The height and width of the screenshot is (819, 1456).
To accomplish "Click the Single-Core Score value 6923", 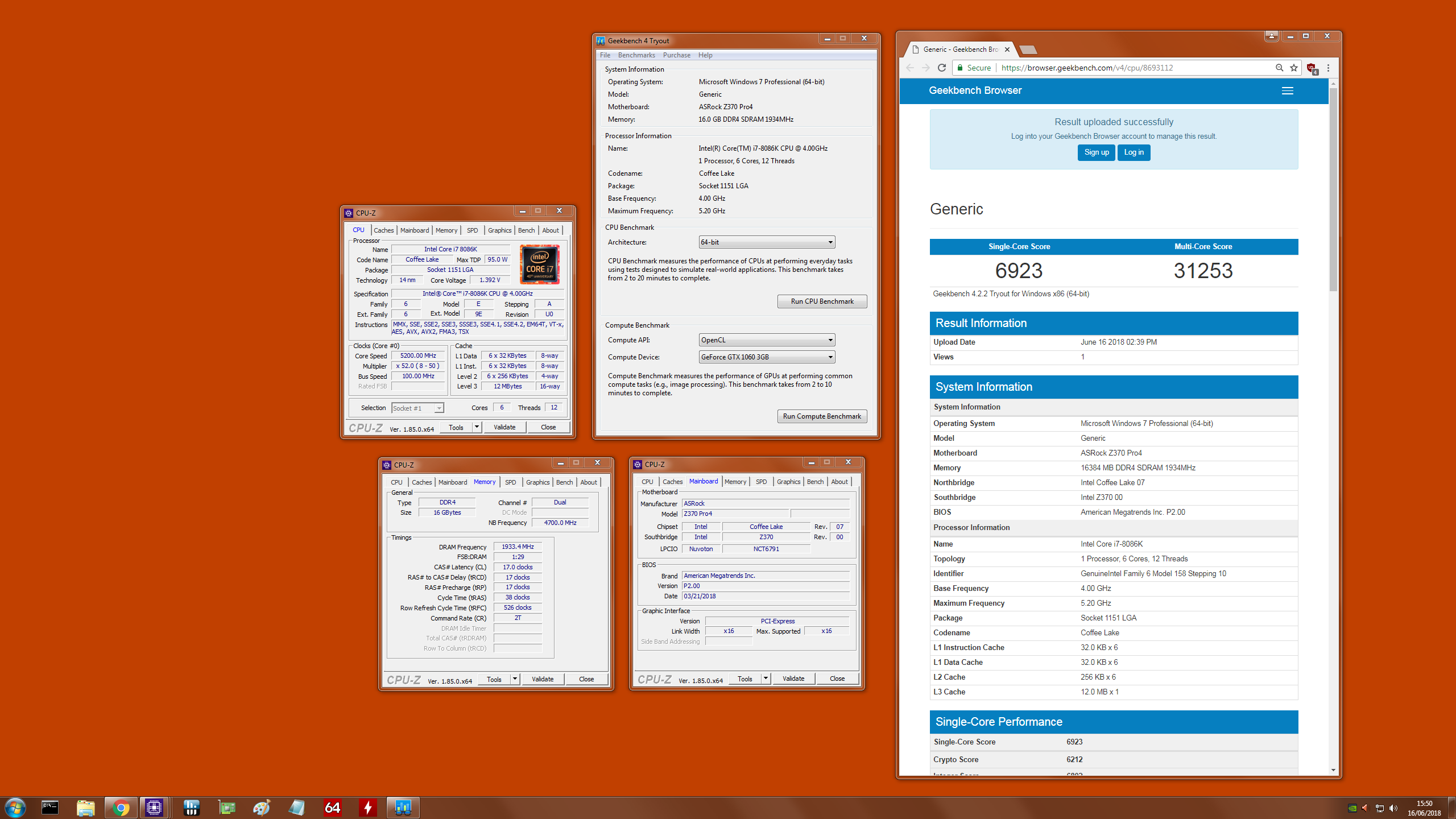I will coord(1019,271).
